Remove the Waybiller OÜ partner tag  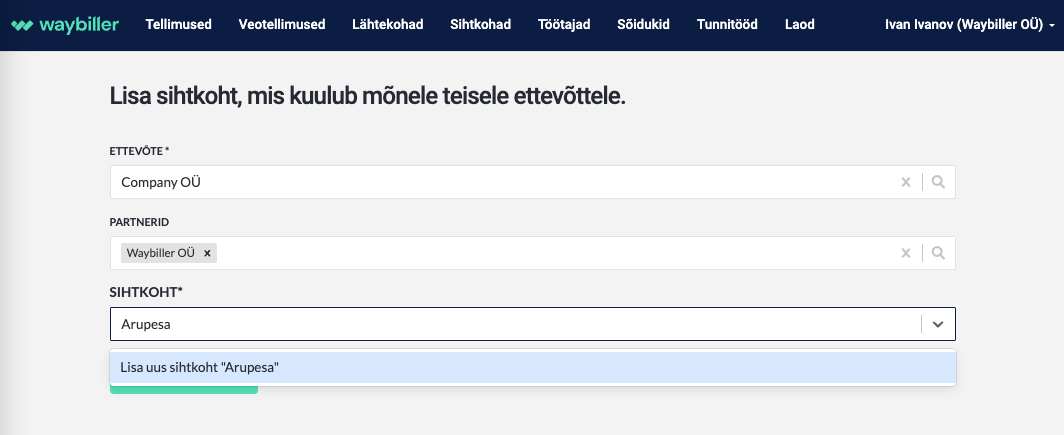tap(208, 253)
